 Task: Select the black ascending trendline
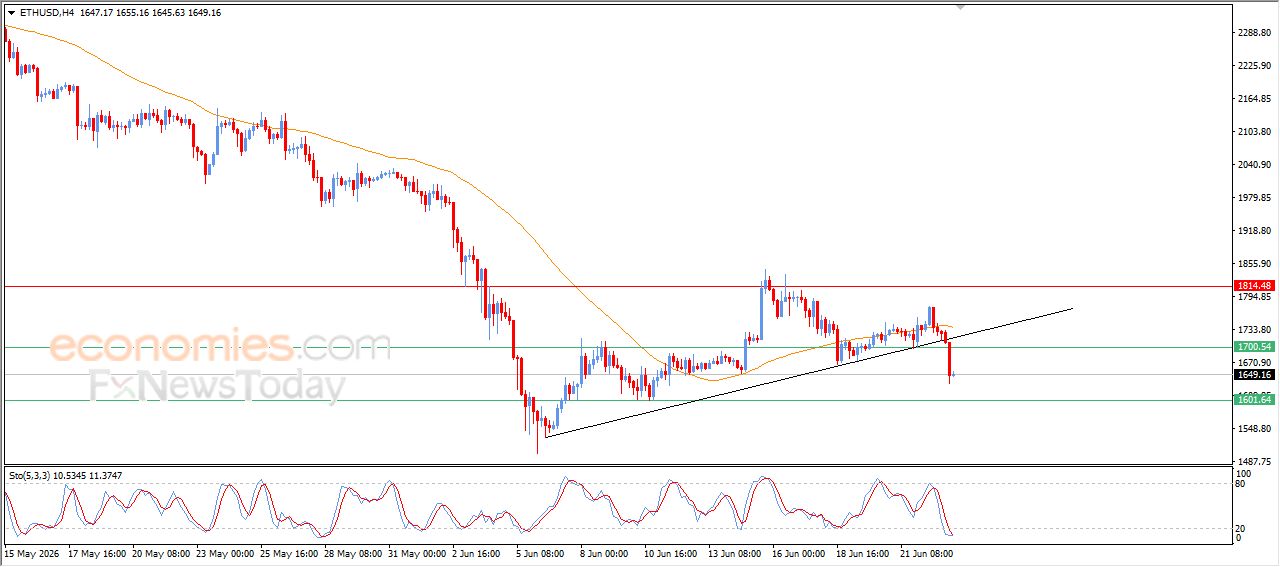[x=810, y=372]
